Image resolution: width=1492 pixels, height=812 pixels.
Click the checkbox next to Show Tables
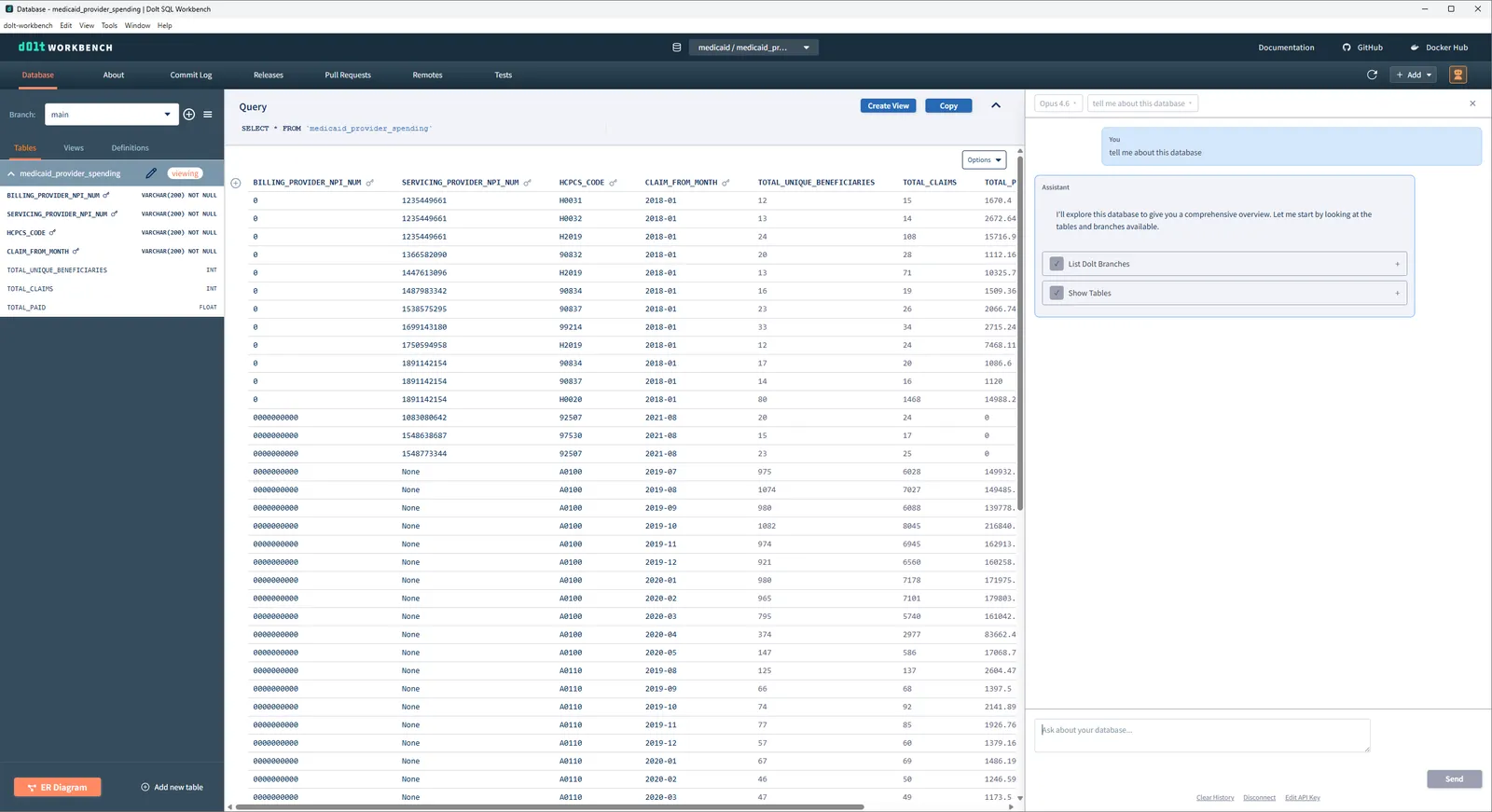[1057, 293]
